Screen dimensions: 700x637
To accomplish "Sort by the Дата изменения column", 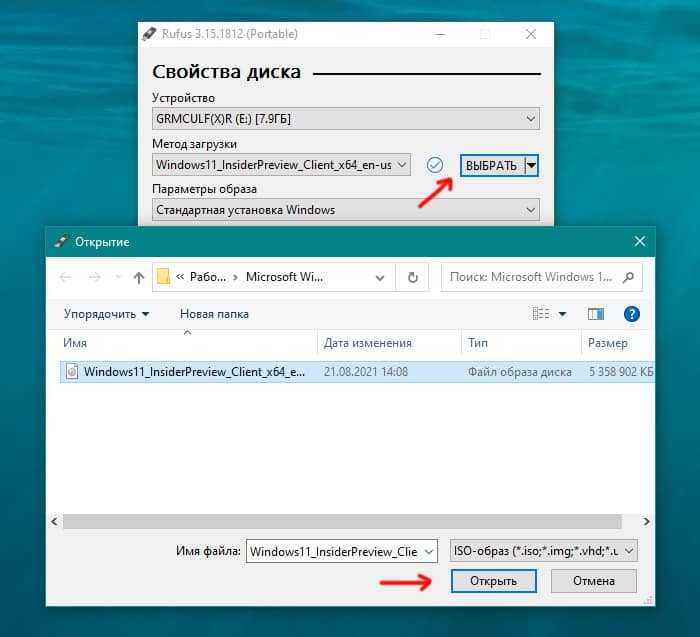I will (x=389, y=343).
